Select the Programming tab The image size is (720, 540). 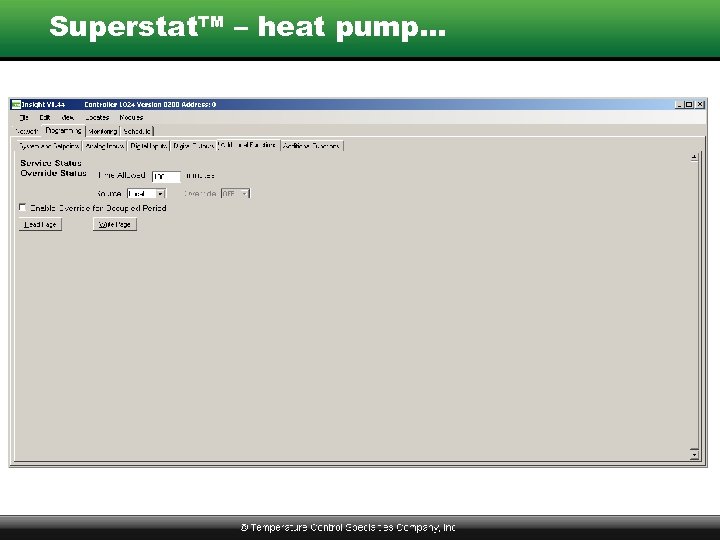click(63, 130)
